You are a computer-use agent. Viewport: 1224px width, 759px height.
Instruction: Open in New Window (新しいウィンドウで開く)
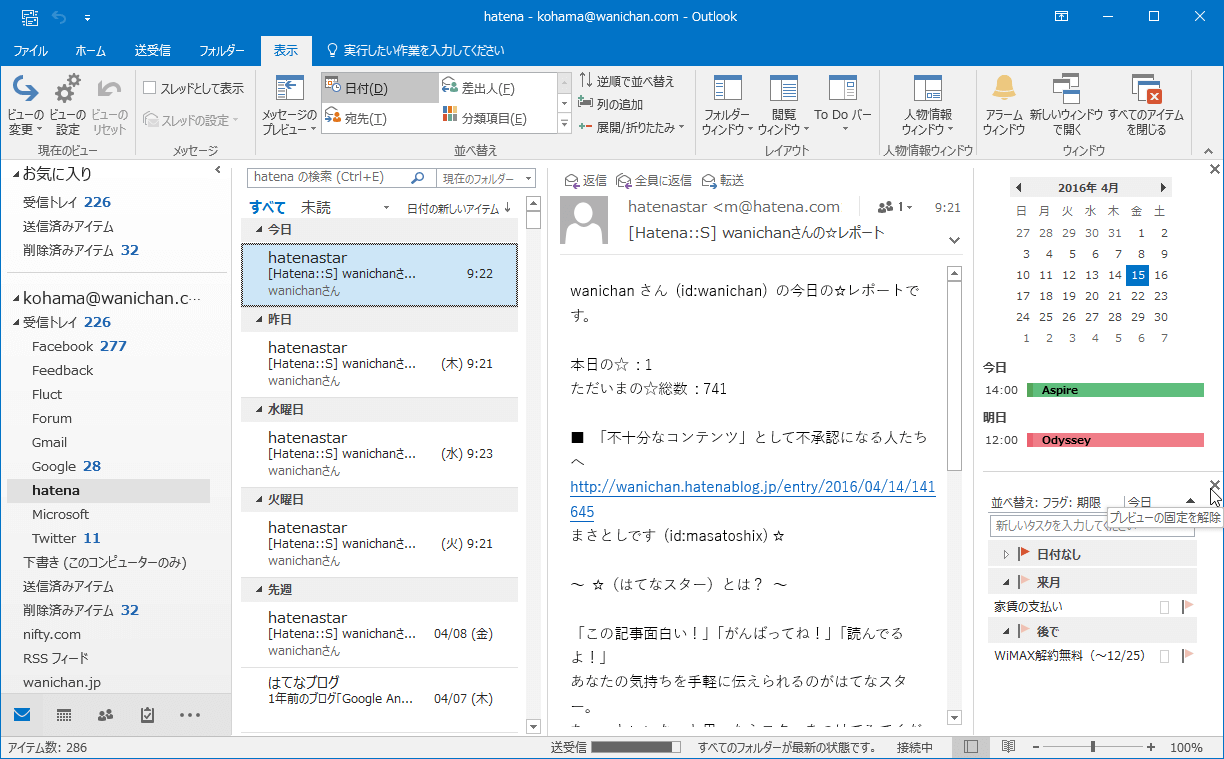1066,106
